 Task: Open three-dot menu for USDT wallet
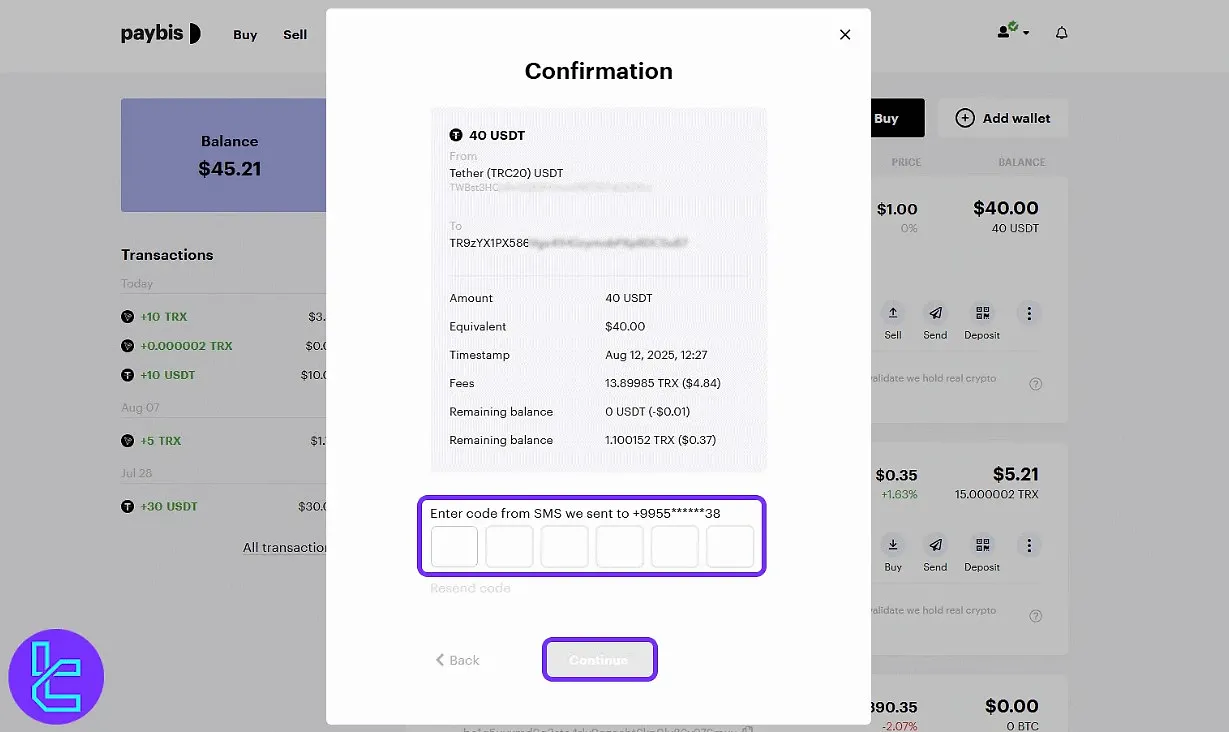[x=1029, y=313]
